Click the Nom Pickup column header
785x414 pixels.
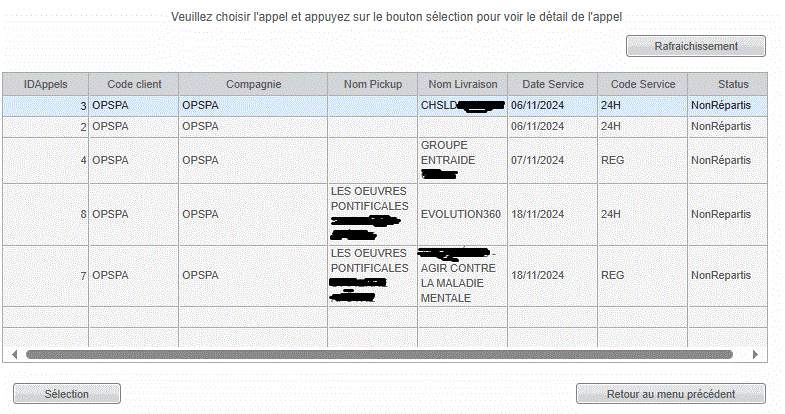click(372, 84)
